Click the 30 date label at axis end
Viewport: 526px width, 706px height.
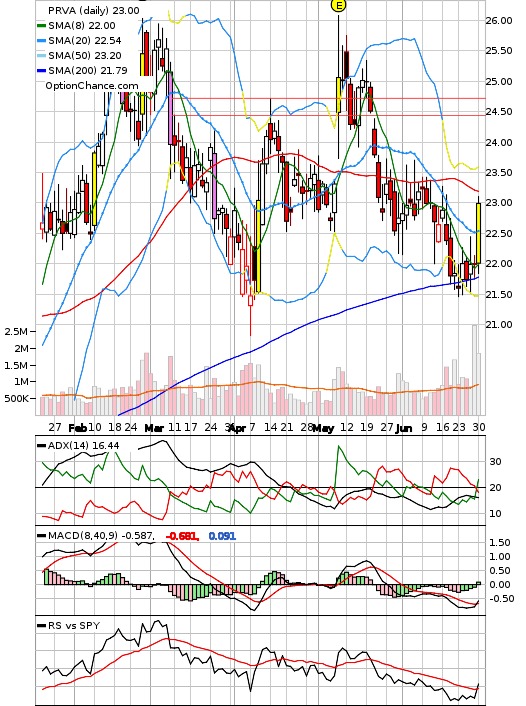[x=479, y=427]
